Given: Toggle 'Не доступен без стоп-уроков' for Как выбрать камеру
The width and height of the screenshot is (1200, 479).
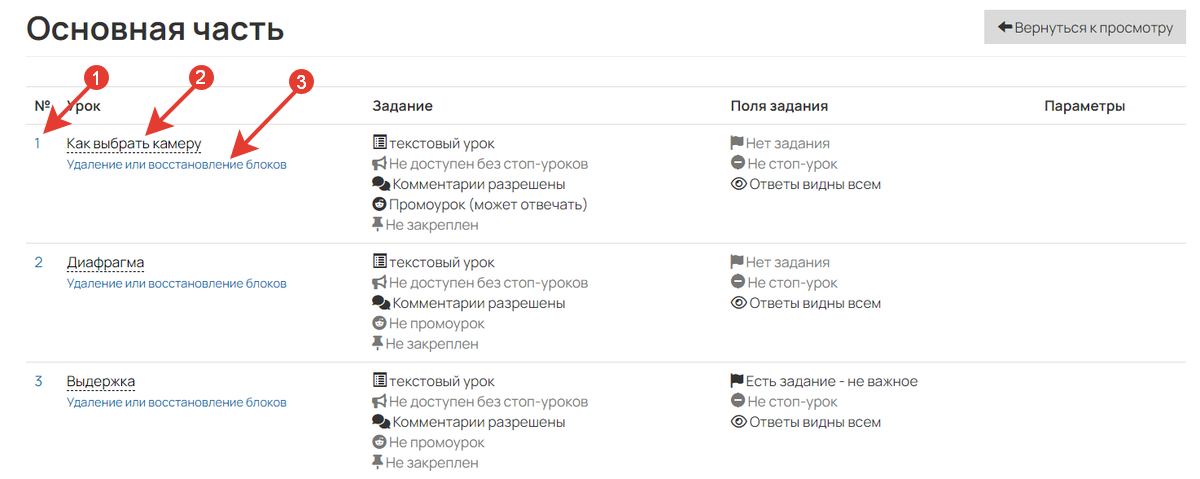Looking at the screenshot, I should coord(488,164).
